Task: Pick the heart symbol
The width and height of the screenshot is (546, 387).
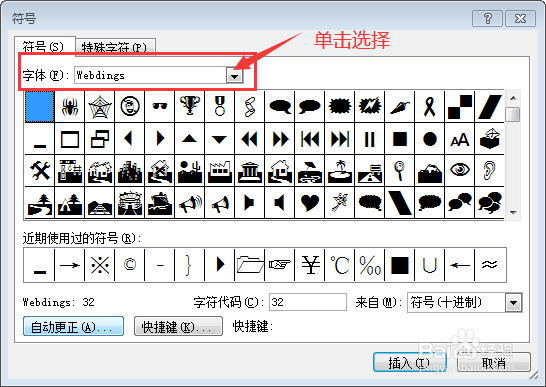Action: point(310,202)
